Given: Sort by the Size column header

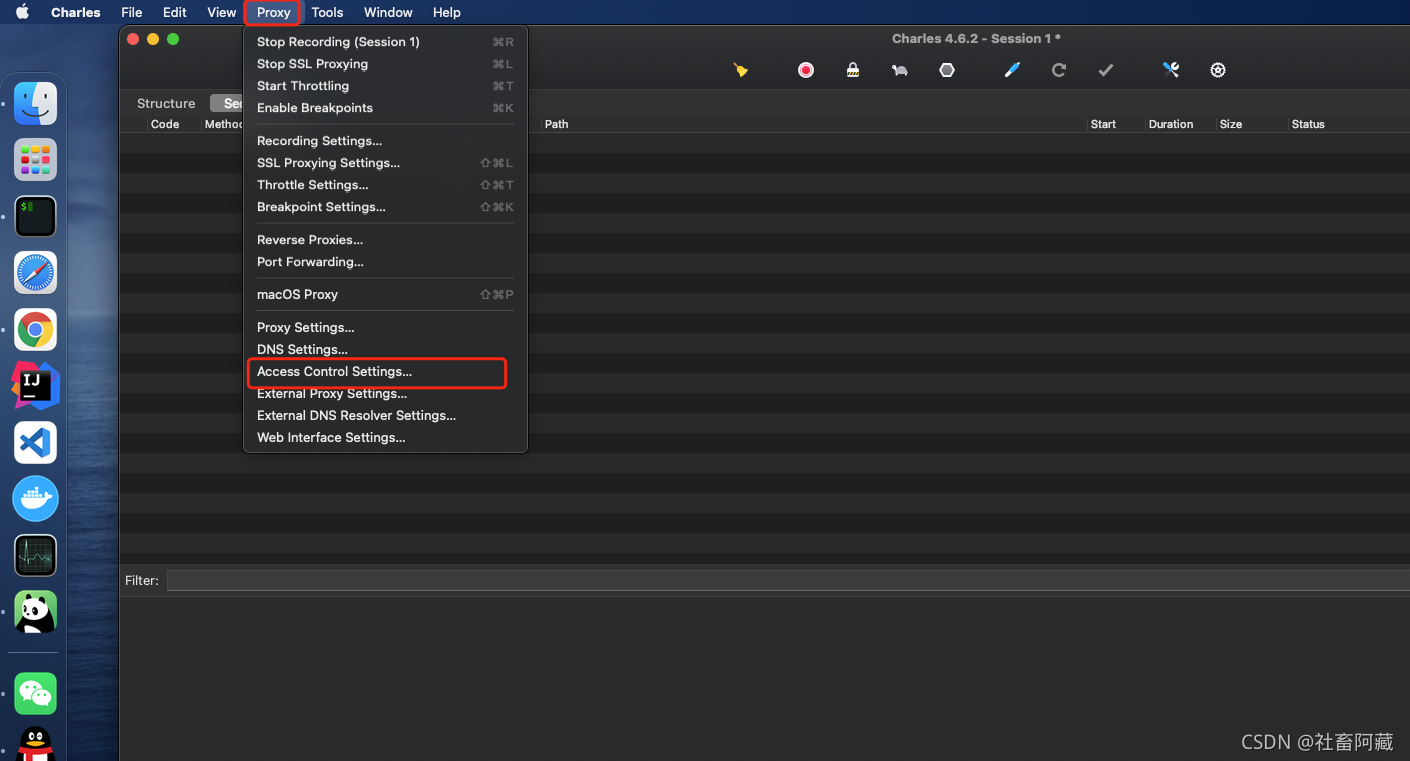Looking at the screenshot, I should pyautogui.click(x=1231, y=124).
